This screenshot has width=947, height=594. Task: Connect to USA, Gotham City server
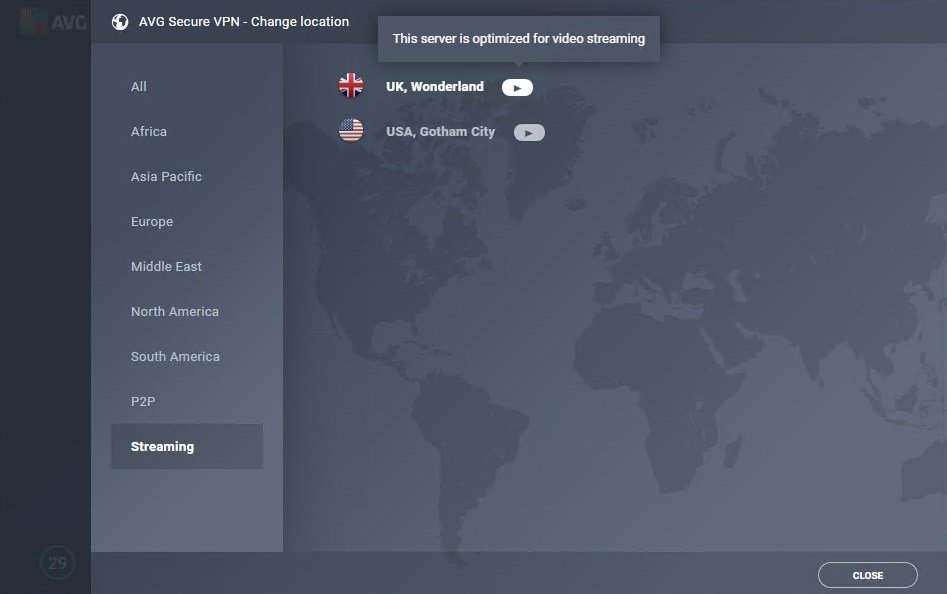[440, 132]
